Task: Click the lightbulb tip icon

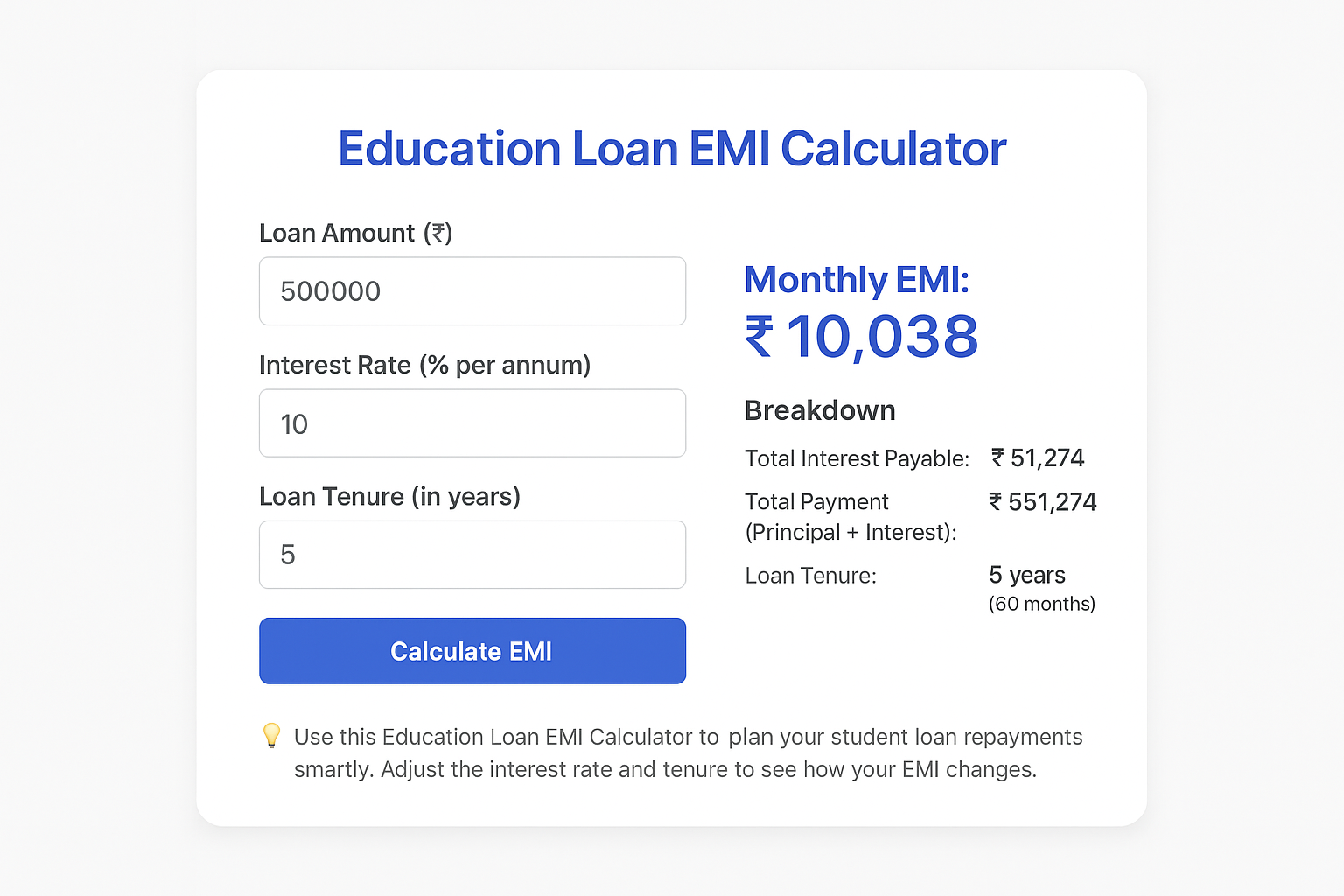Action: [271, 735]
